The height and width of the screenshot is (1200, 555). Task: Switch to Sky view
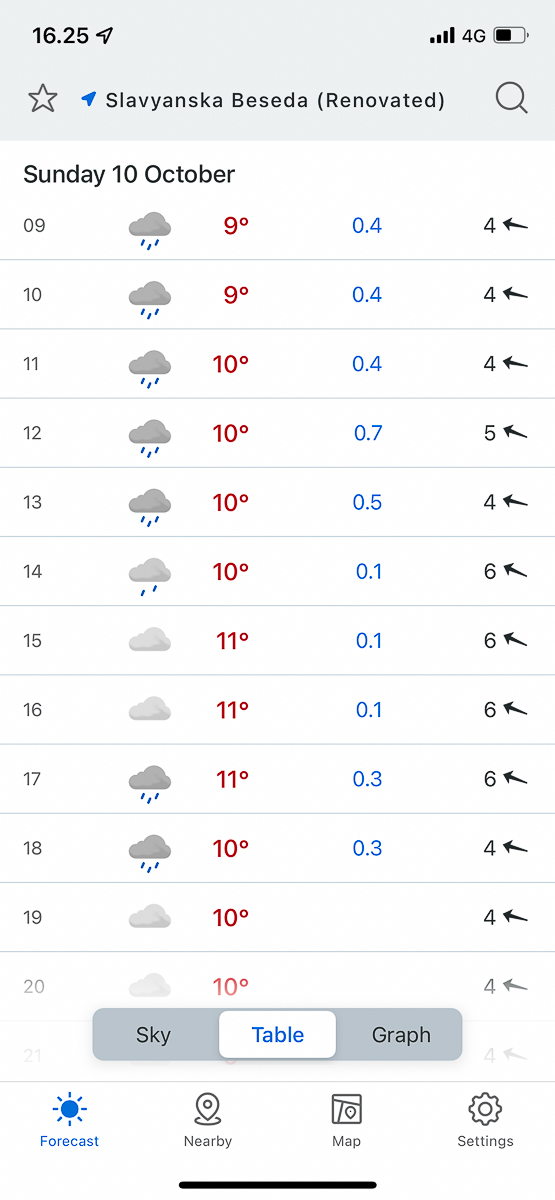153,1035
